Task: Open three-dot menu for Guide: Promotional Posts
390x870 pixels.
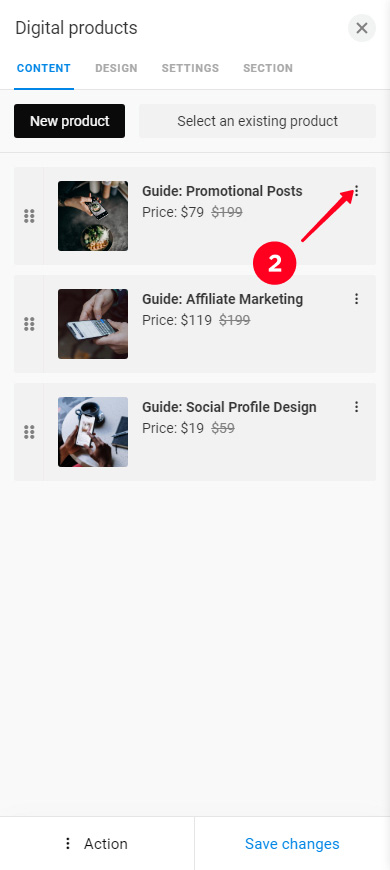Action: coord(357,191)
